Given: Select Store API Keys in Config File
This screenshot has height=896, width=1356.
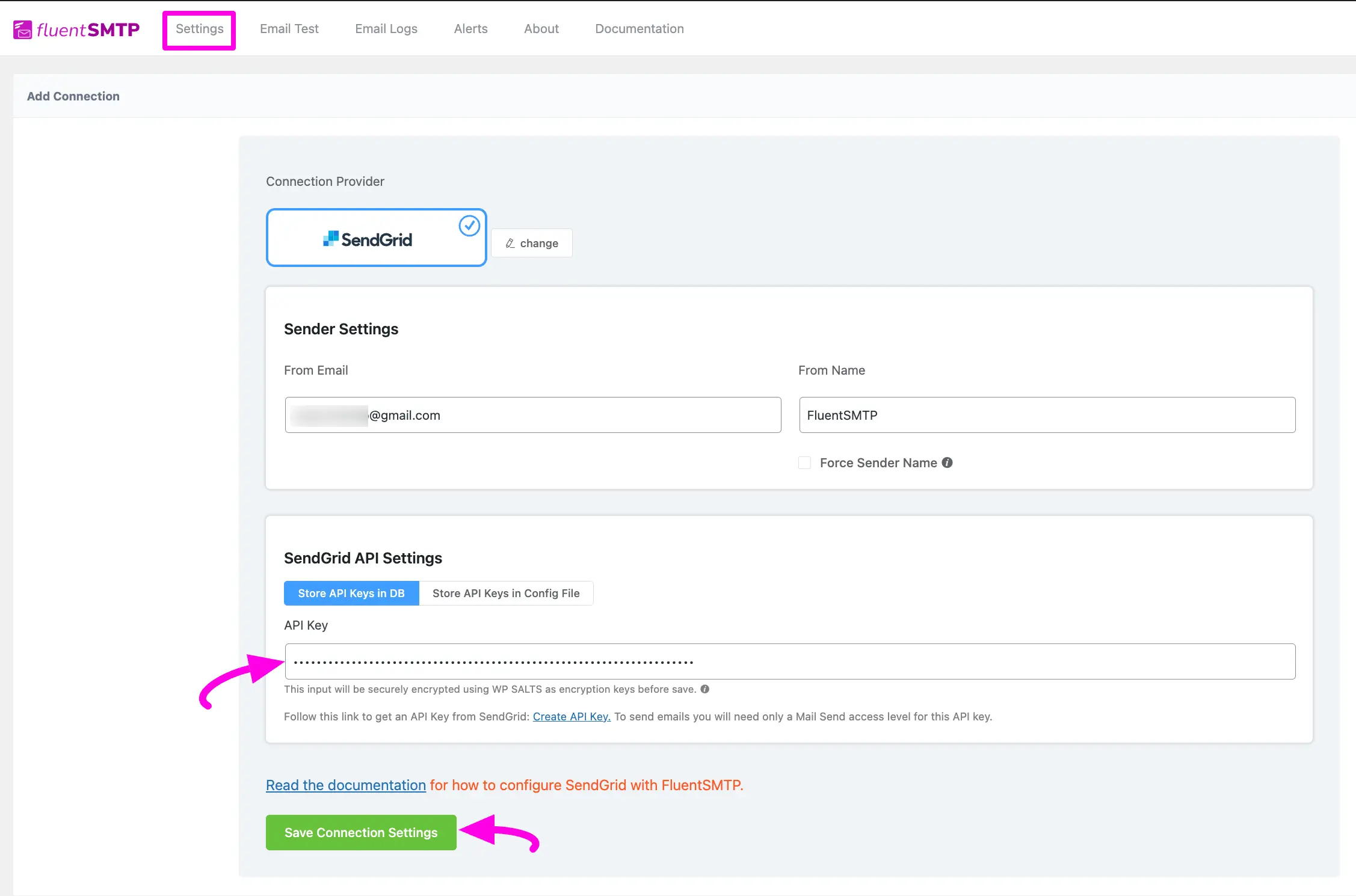Looking at the screenshot, I should pos(506,593).
